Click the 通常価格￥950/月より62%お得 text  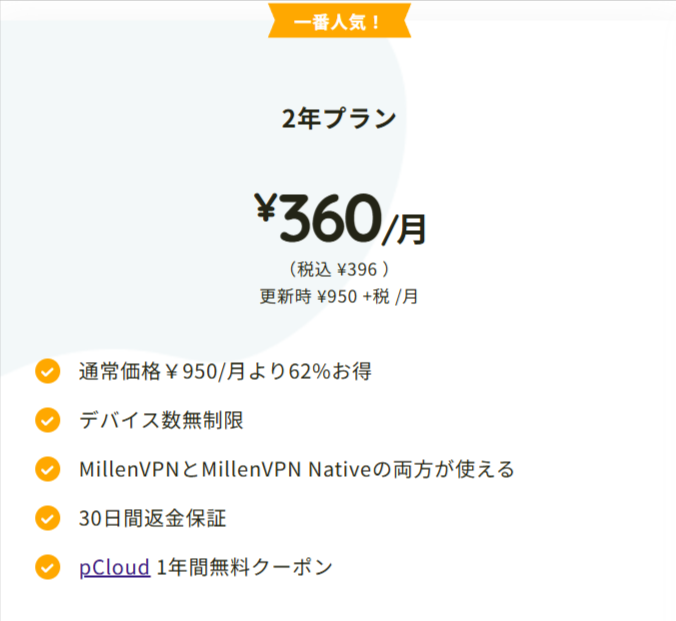(225, 371)
